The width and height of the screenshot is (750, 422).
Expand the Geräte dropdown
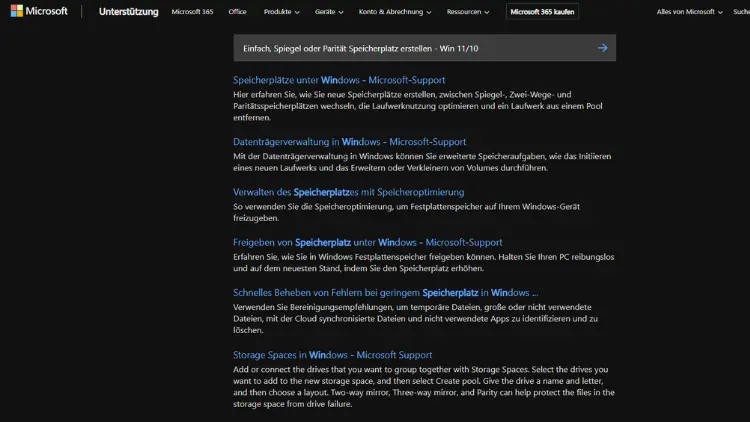pos(329,11)
